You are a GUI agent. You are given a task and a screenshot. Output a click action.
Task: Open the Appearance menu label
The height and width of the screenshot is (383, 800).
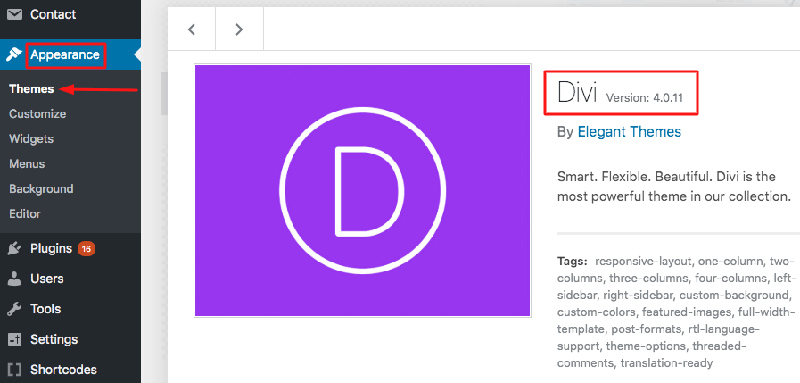(65, 55)
